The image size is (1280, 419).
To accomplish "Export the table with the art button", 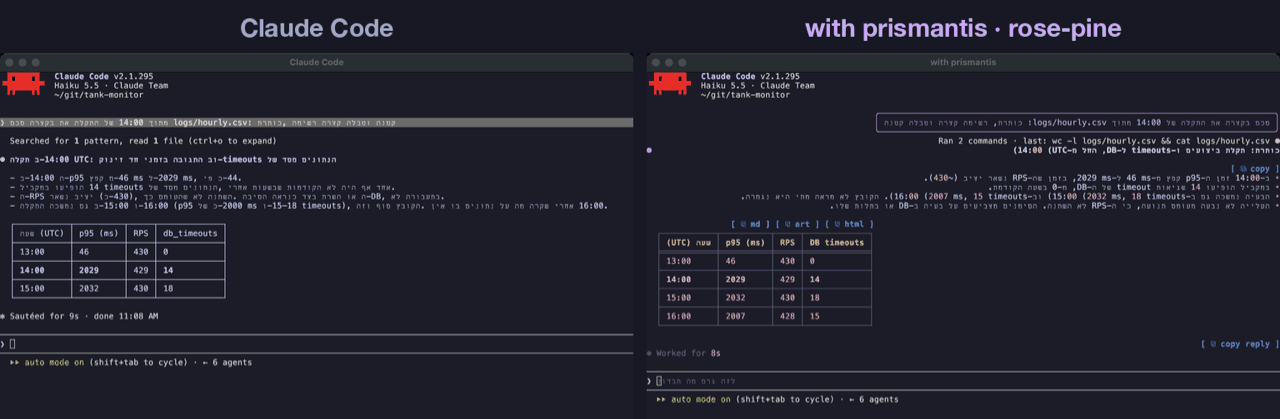I will click(795, 224).
